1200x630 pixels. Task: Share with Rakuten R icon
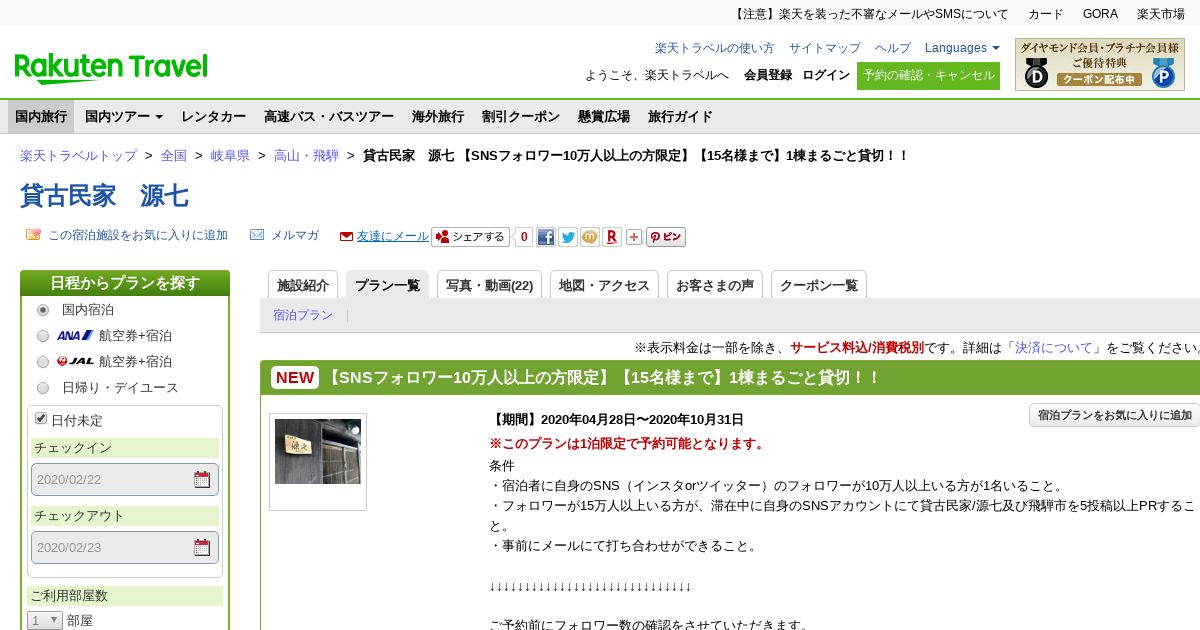coord(612,237)
